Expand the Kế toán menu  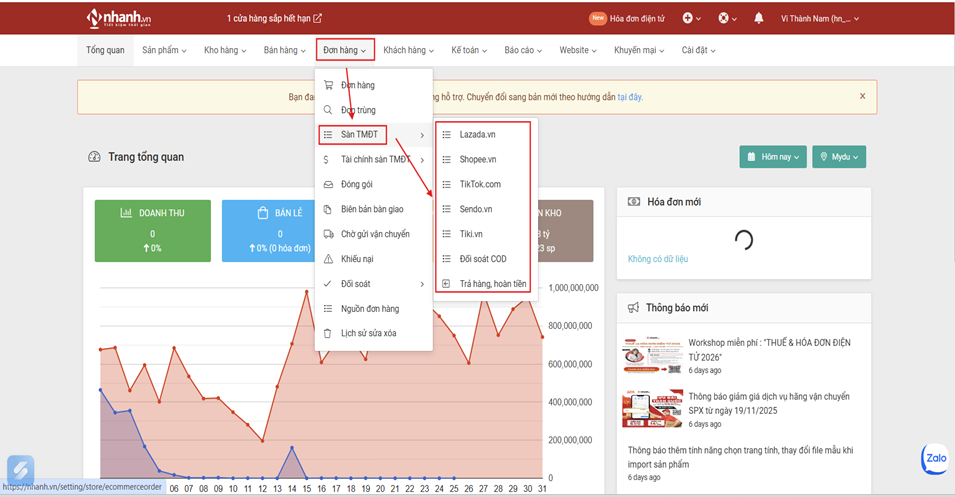[x=469, y=50]
